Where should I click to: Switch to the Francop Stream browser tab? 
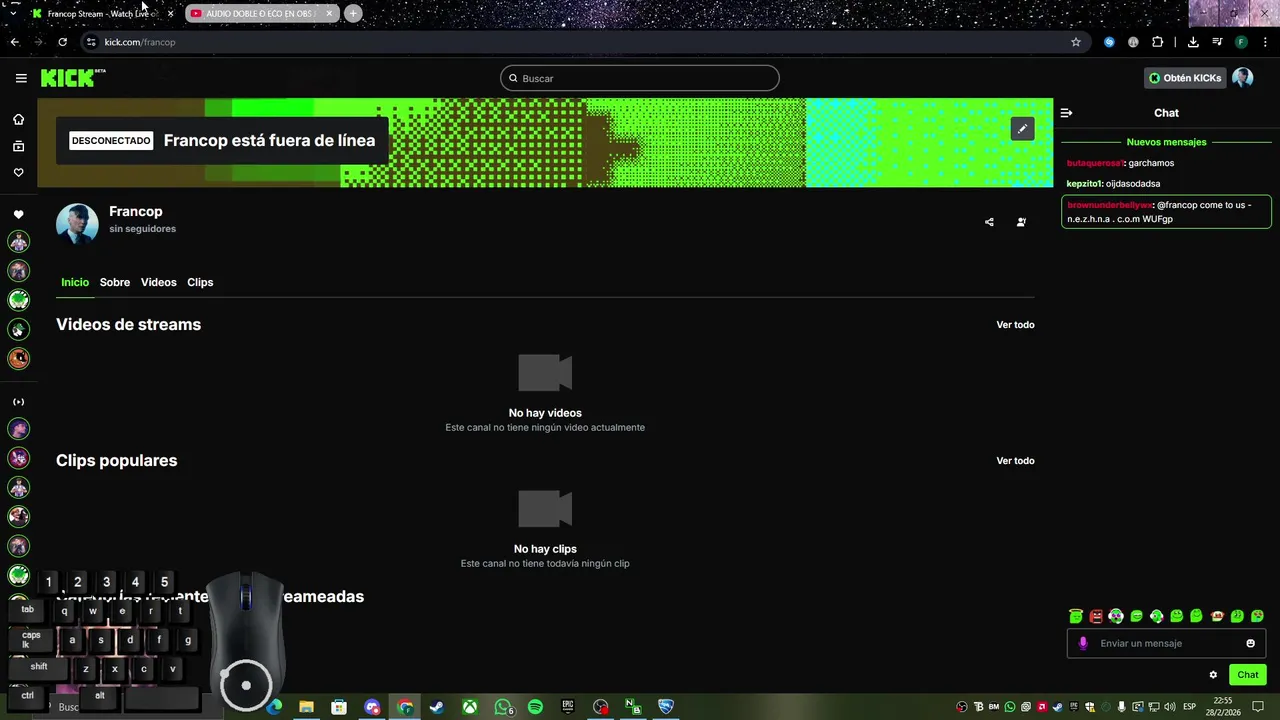(102, 13)
